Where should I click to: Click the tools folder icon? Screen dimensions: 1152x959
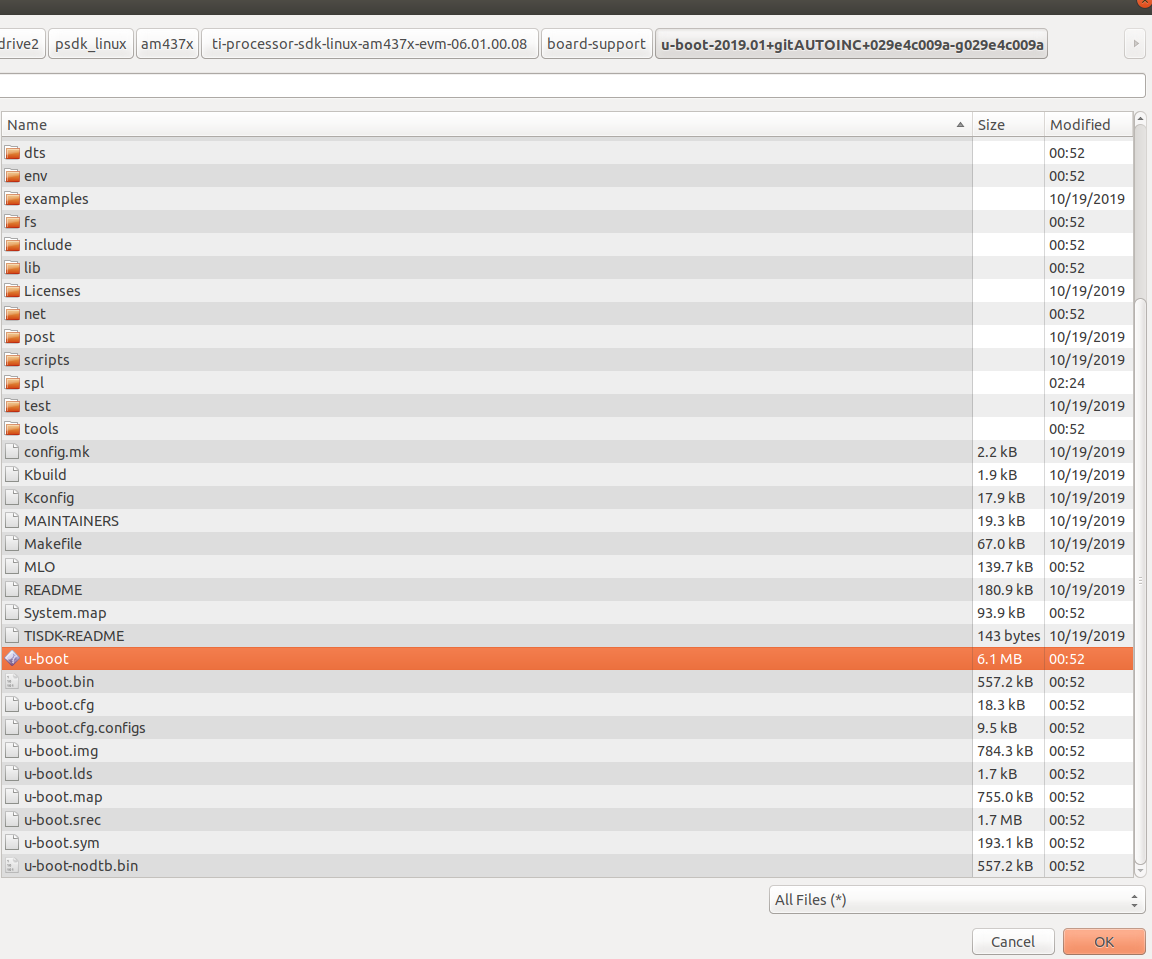tap(12, 429)
